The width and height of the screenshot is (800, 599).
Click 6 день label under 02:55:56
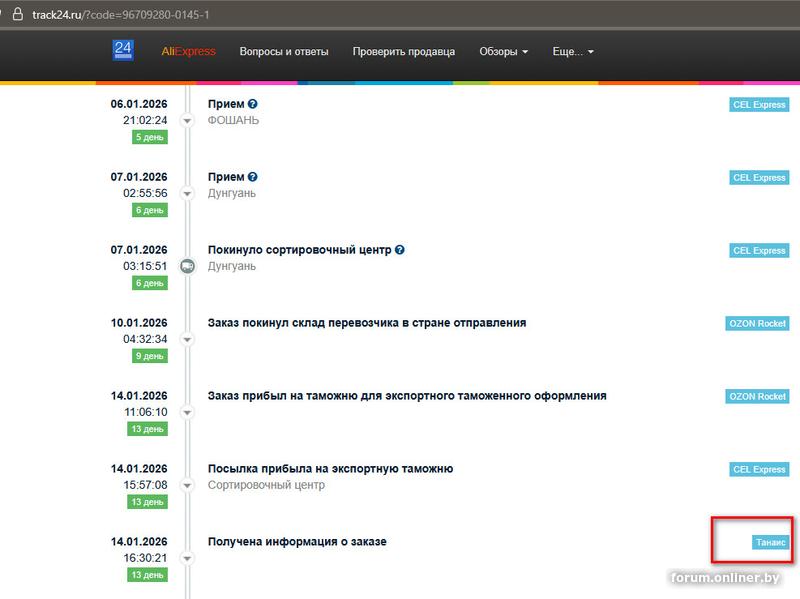tap(149, 210)
